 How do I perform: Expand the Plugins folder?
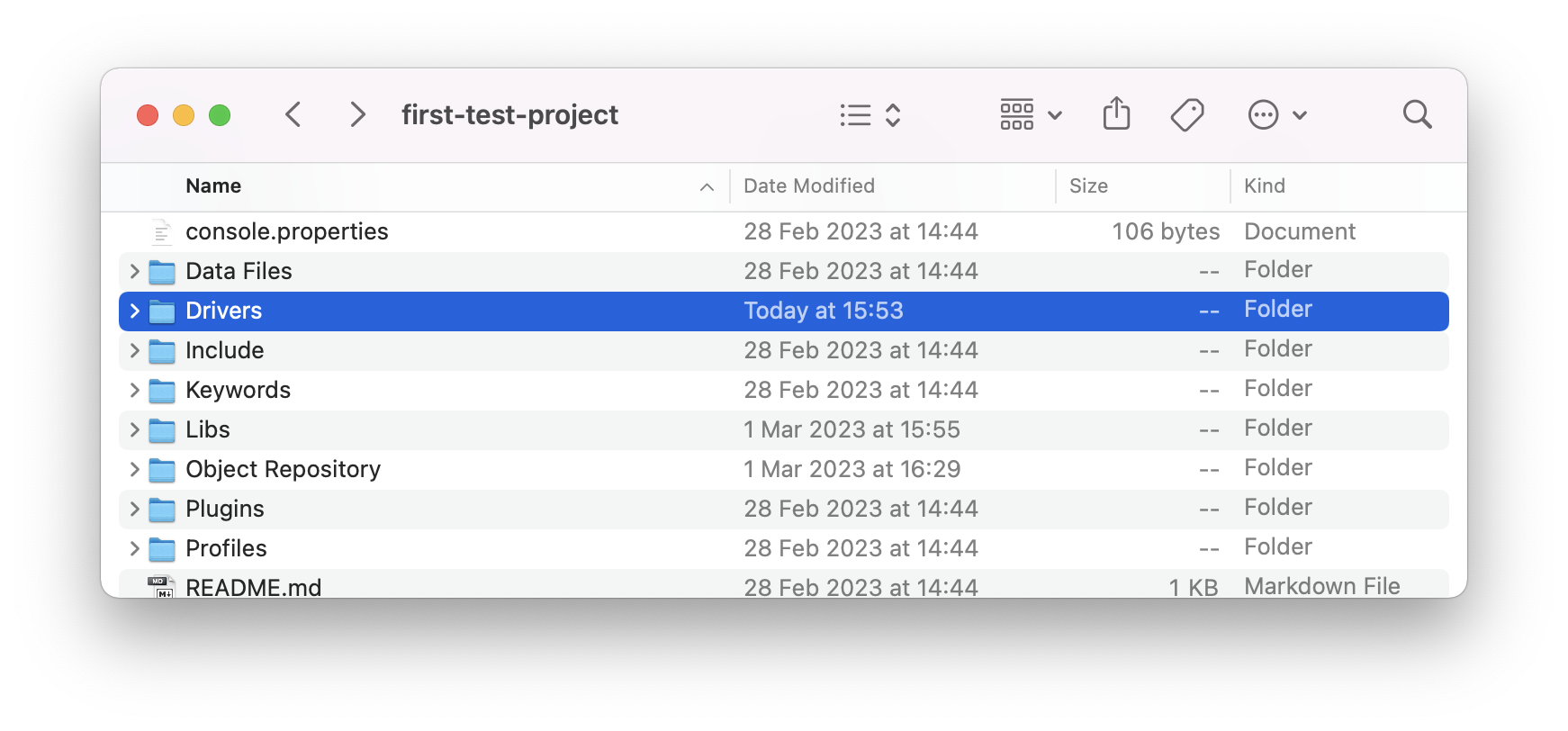pyautogui.click(x=133, y=509)
